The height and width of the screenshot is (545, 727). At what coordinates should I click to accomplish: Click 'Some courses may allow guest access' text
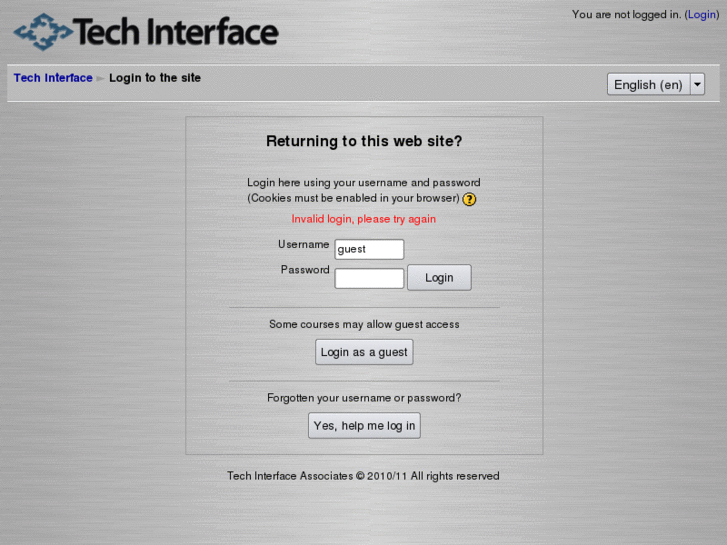click(x=364, y=324)
